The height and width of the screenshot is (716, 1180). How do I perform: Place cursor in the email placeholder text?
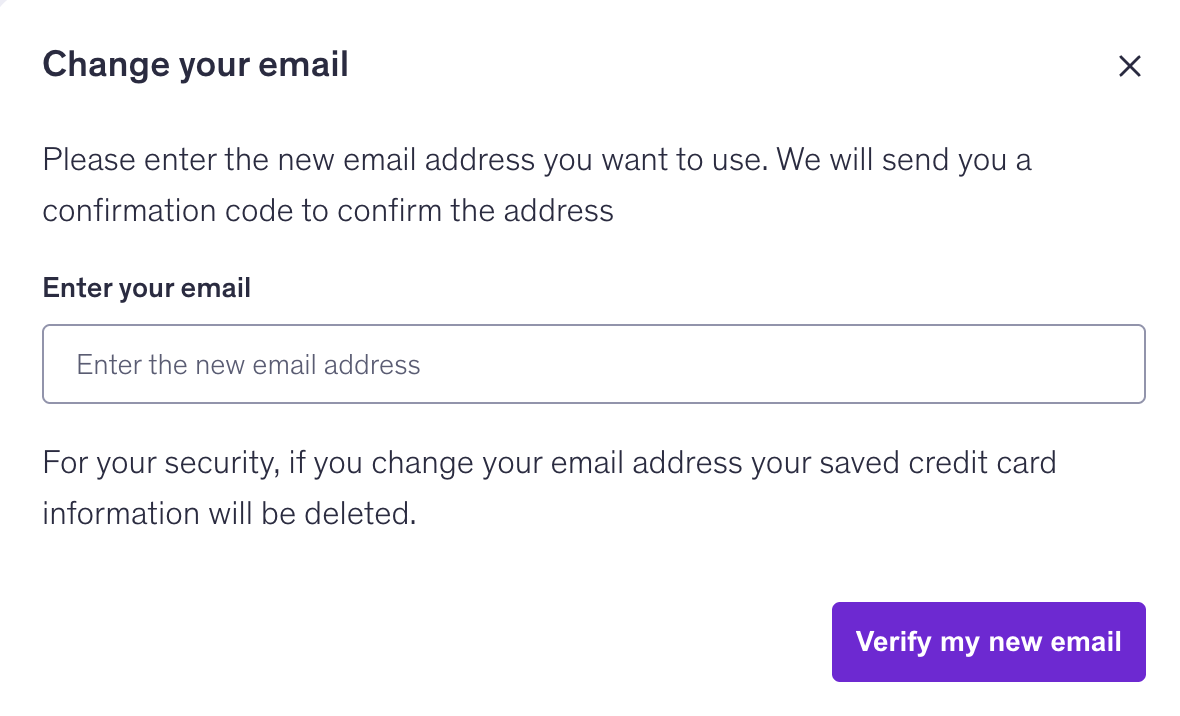tap(248, 365)
